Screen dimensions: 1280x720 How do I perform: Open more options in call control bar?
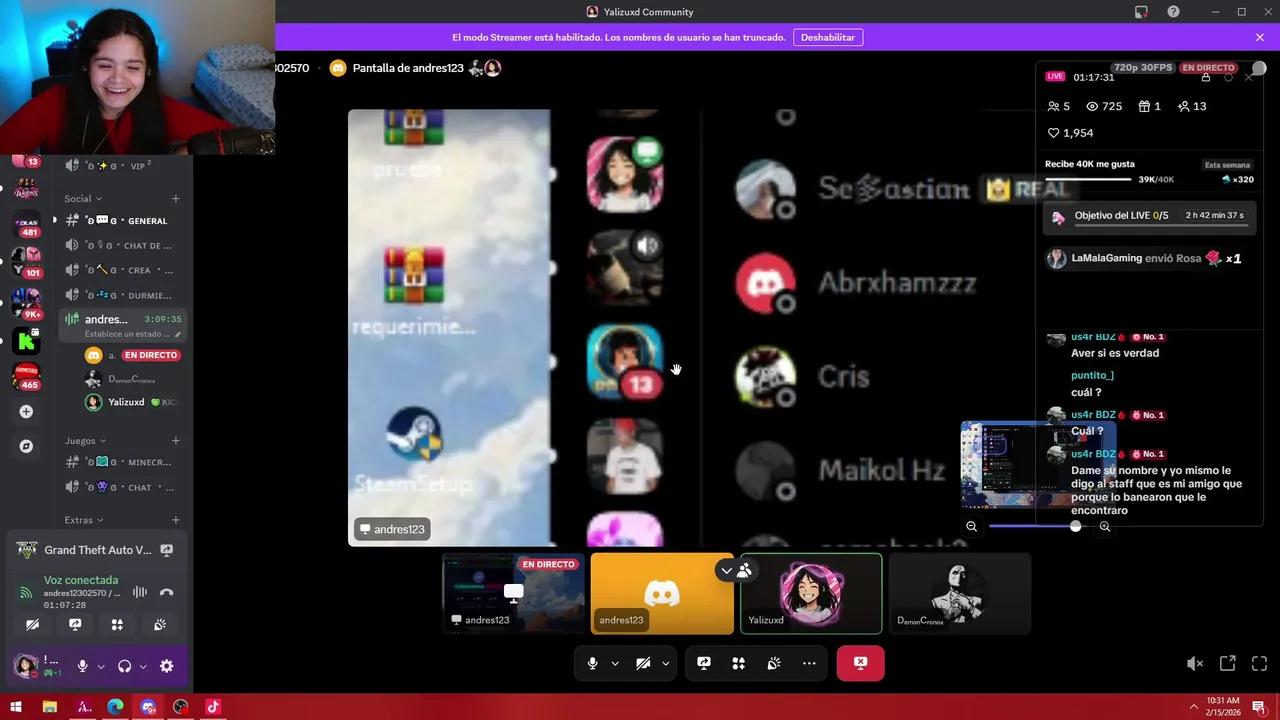[x=809, y=663]
